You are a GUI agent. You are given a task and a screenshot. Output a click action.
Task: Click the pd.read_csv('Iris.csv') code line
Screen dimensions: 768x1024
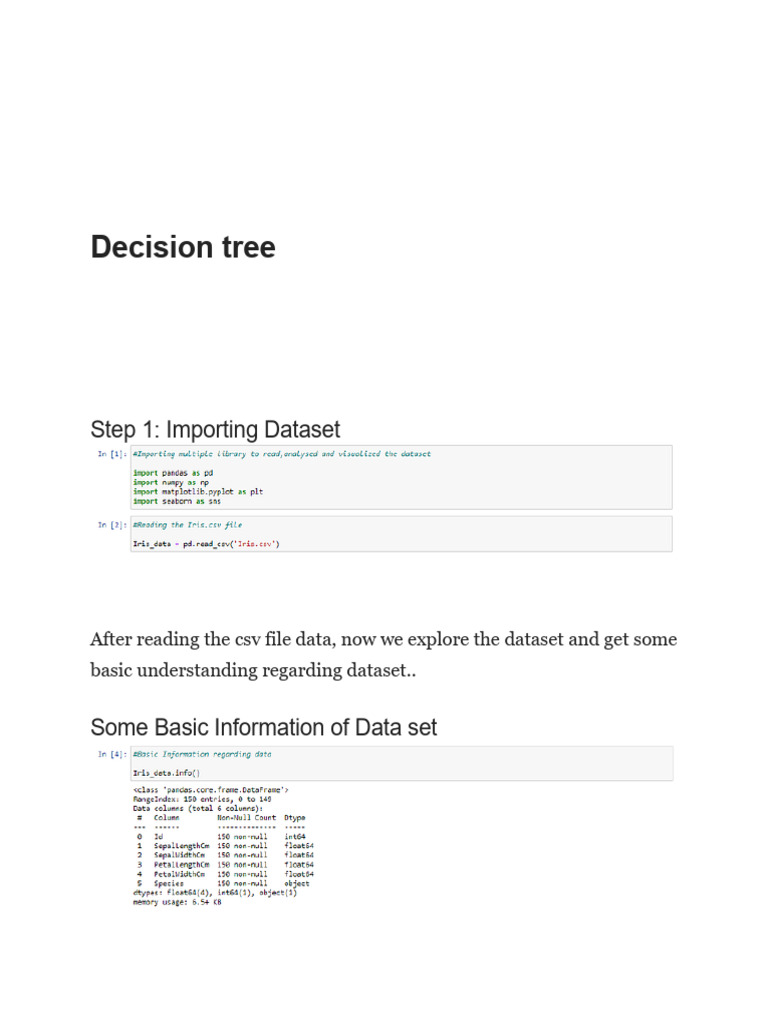click(207, 544)
